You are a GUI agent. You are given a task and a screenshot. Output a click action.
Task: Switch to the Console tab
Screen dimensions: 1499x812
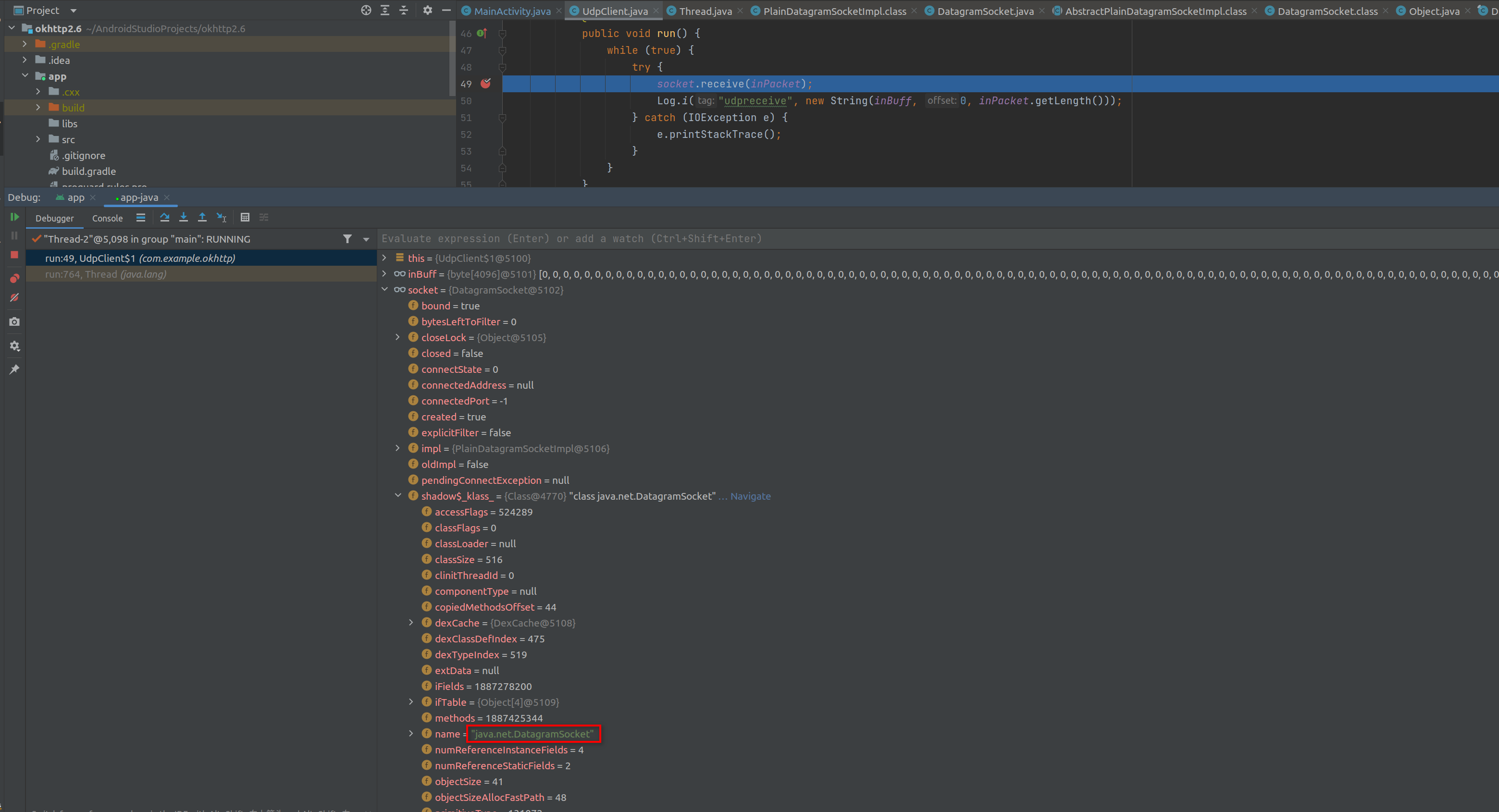pyautogui.click(x=107, y=218)
